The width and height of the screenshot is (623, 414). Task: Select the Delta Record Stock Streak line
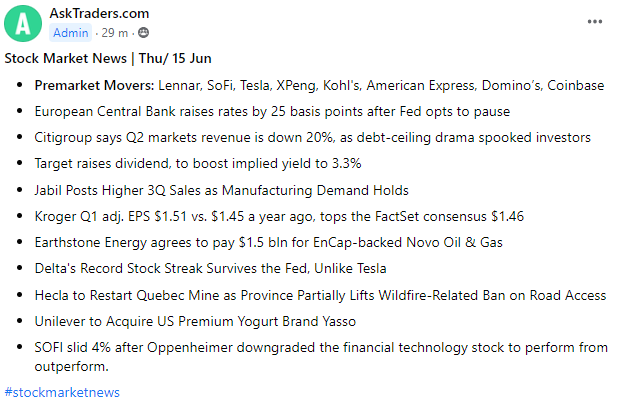point(210,268)
